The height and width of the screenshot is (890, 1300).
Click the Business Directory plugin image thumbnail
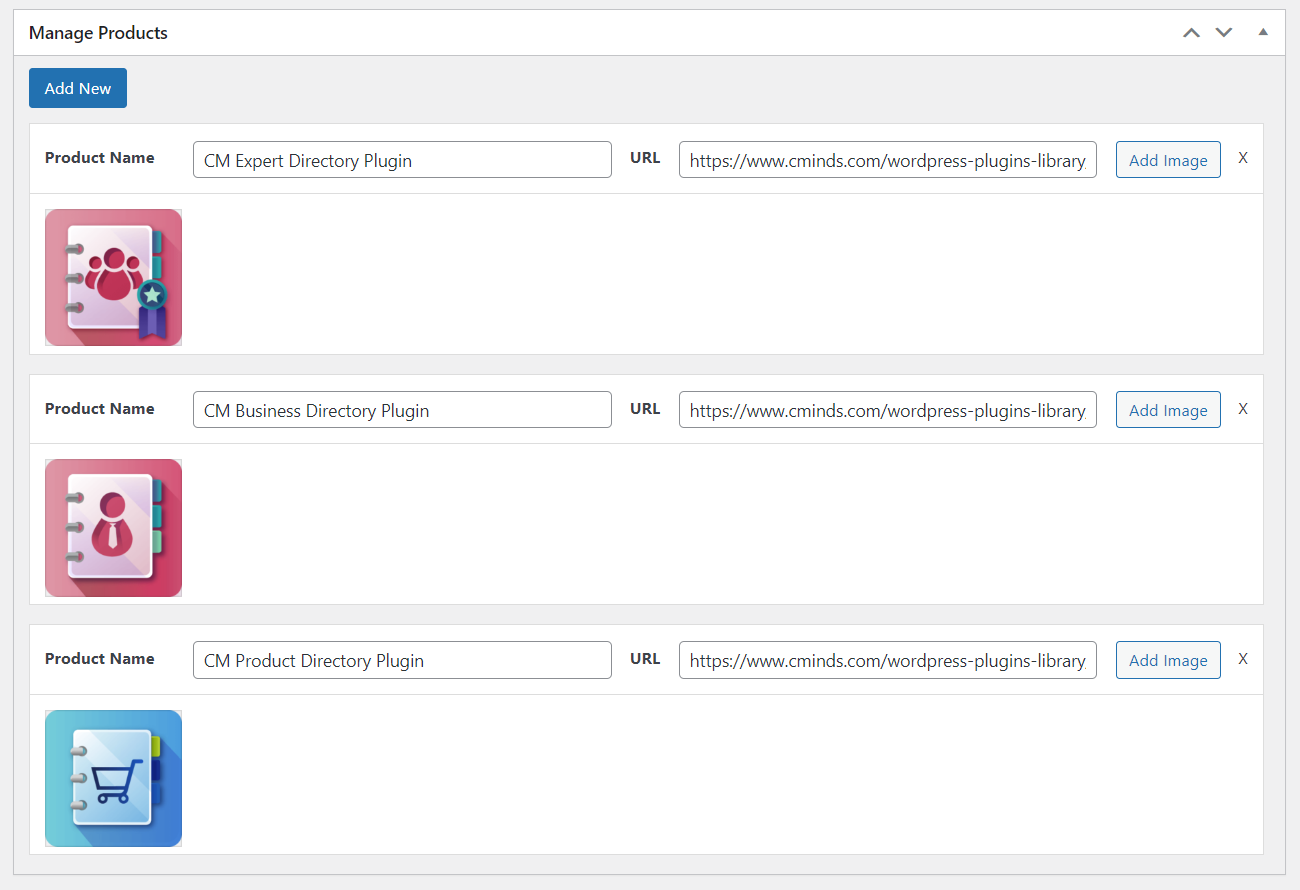click(x=113, y=527)
